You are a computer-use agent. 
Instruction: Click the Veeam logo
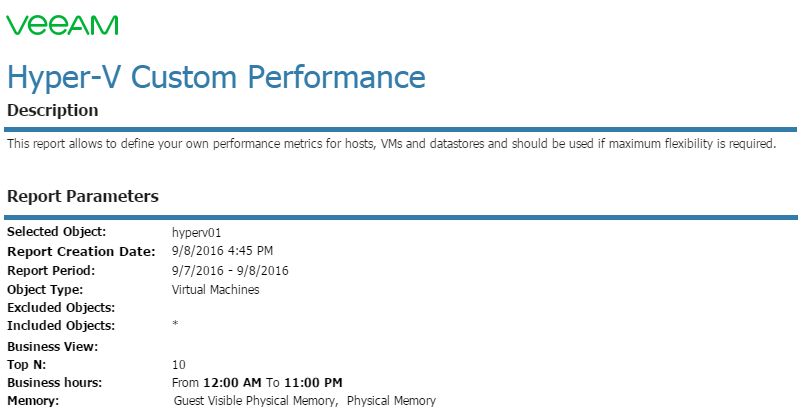(x=62, y=25)
